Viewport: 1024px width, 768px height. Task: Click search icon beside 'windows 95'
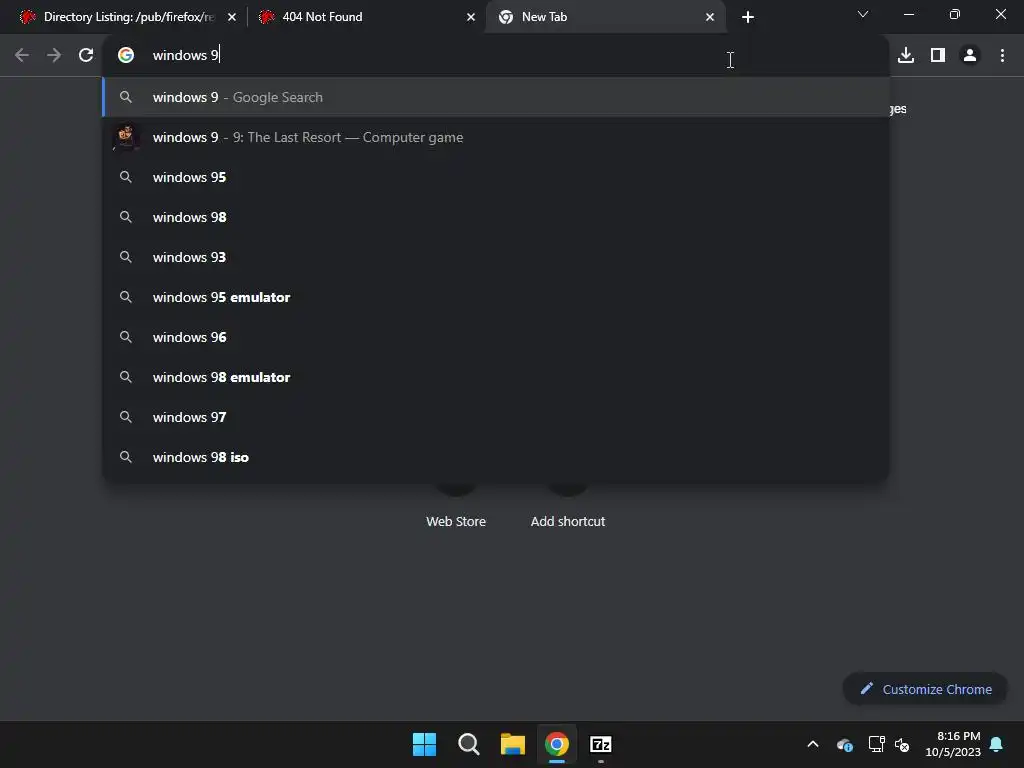[126, 177]
